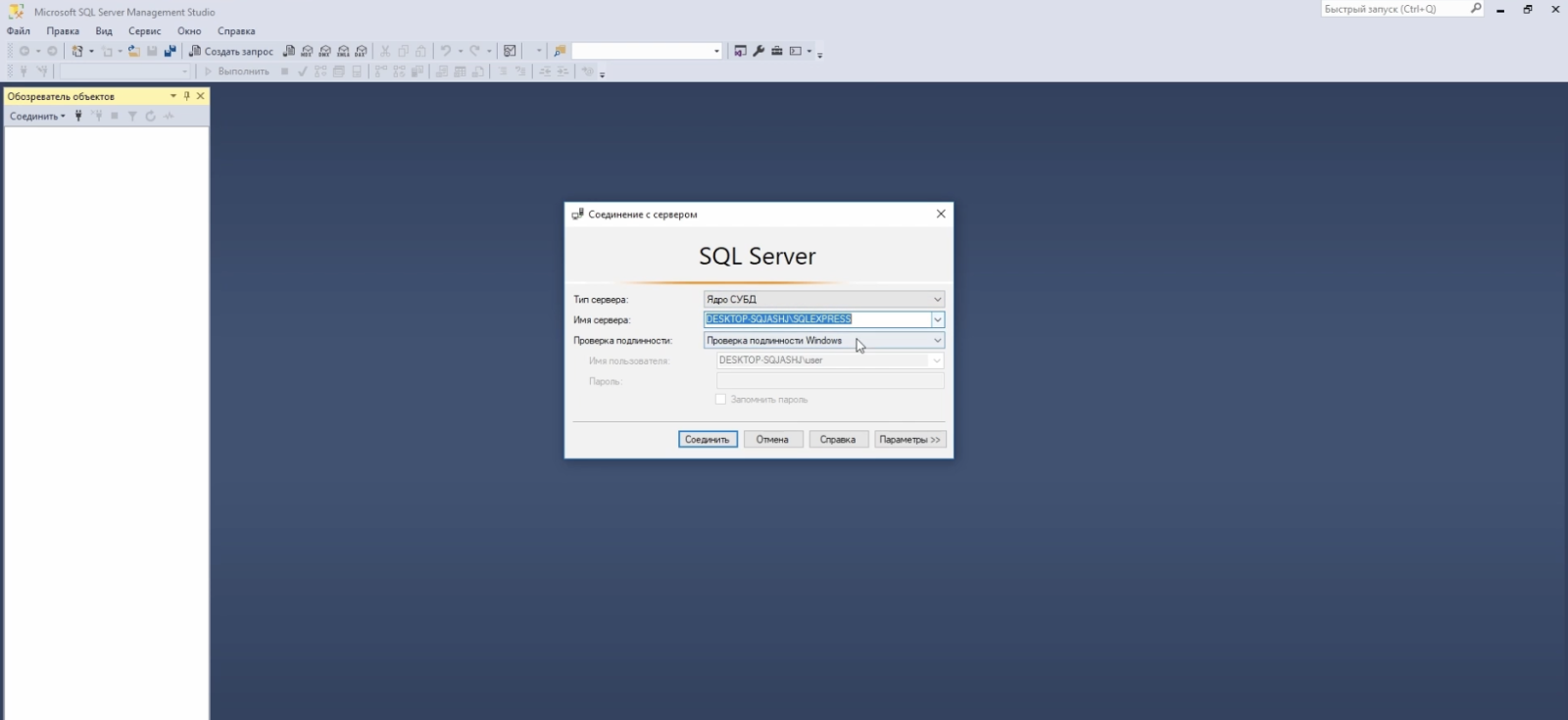The image size is (1568, 720).
Task: Close the Соединение с сервером dialog
Action: (941, 214)
